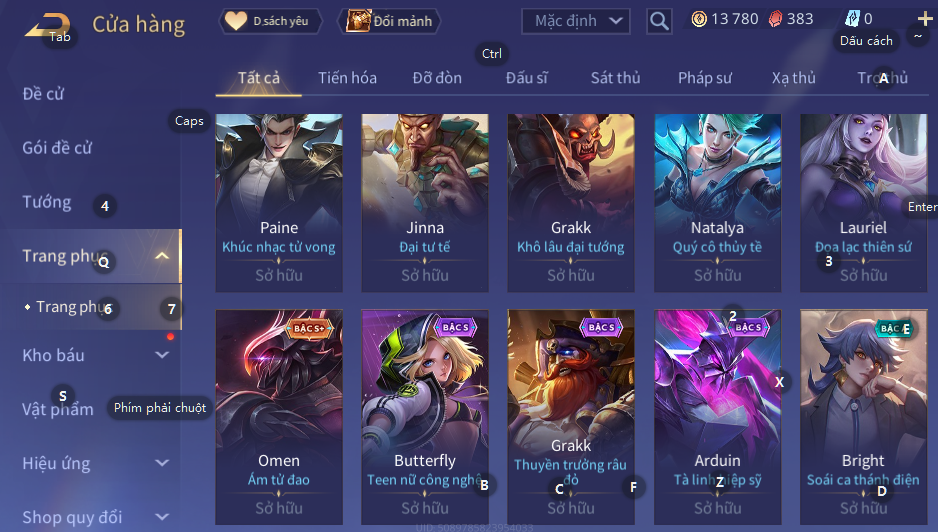938x532 pixels.
Task: Click the heart icon in D.sách yêu
Action: 236,21
